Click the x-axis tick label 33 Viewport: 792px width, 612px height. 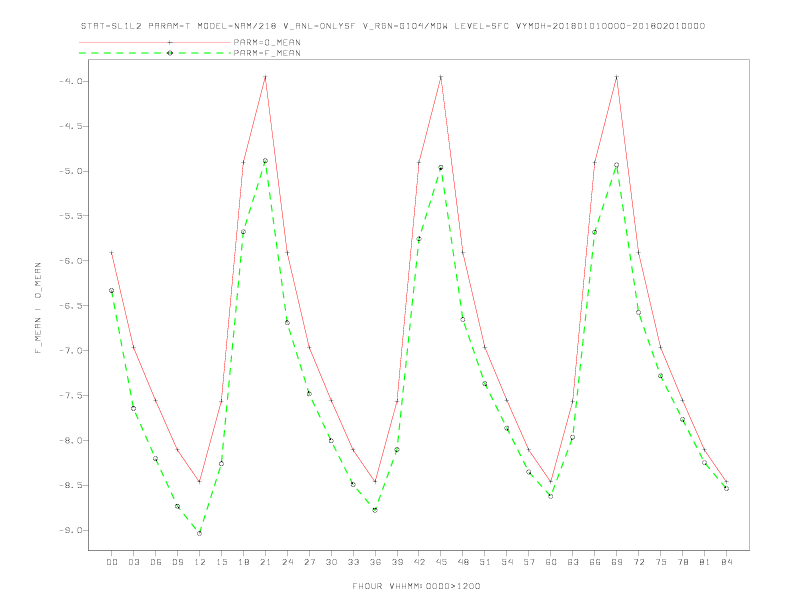353,562
